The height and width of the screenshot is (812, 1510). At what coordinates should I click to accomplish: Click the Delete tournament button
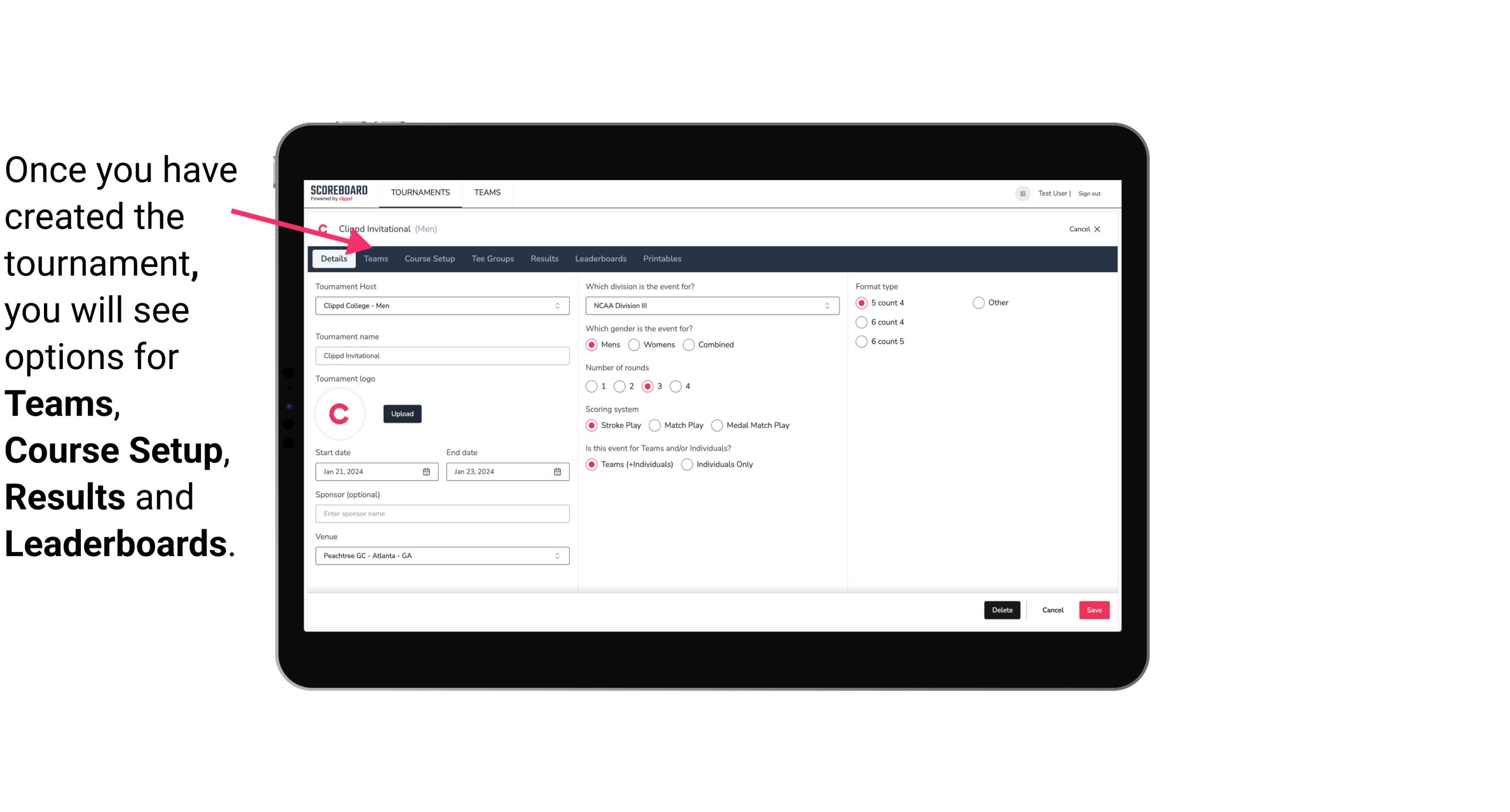[x=1002, y=609]
